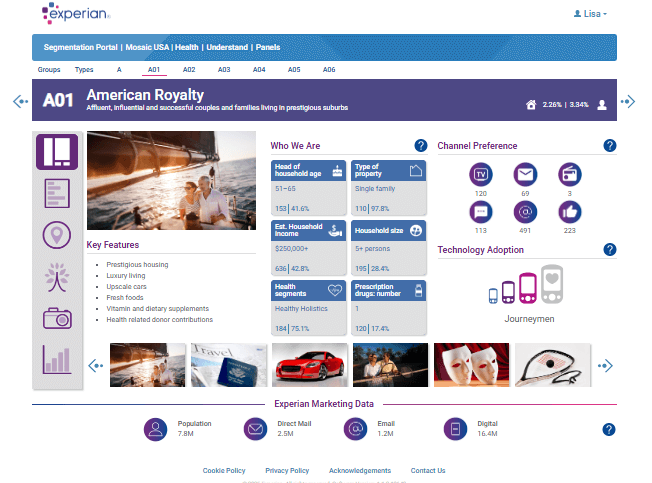Click the tree icon in the sidebar

(57, 276)
